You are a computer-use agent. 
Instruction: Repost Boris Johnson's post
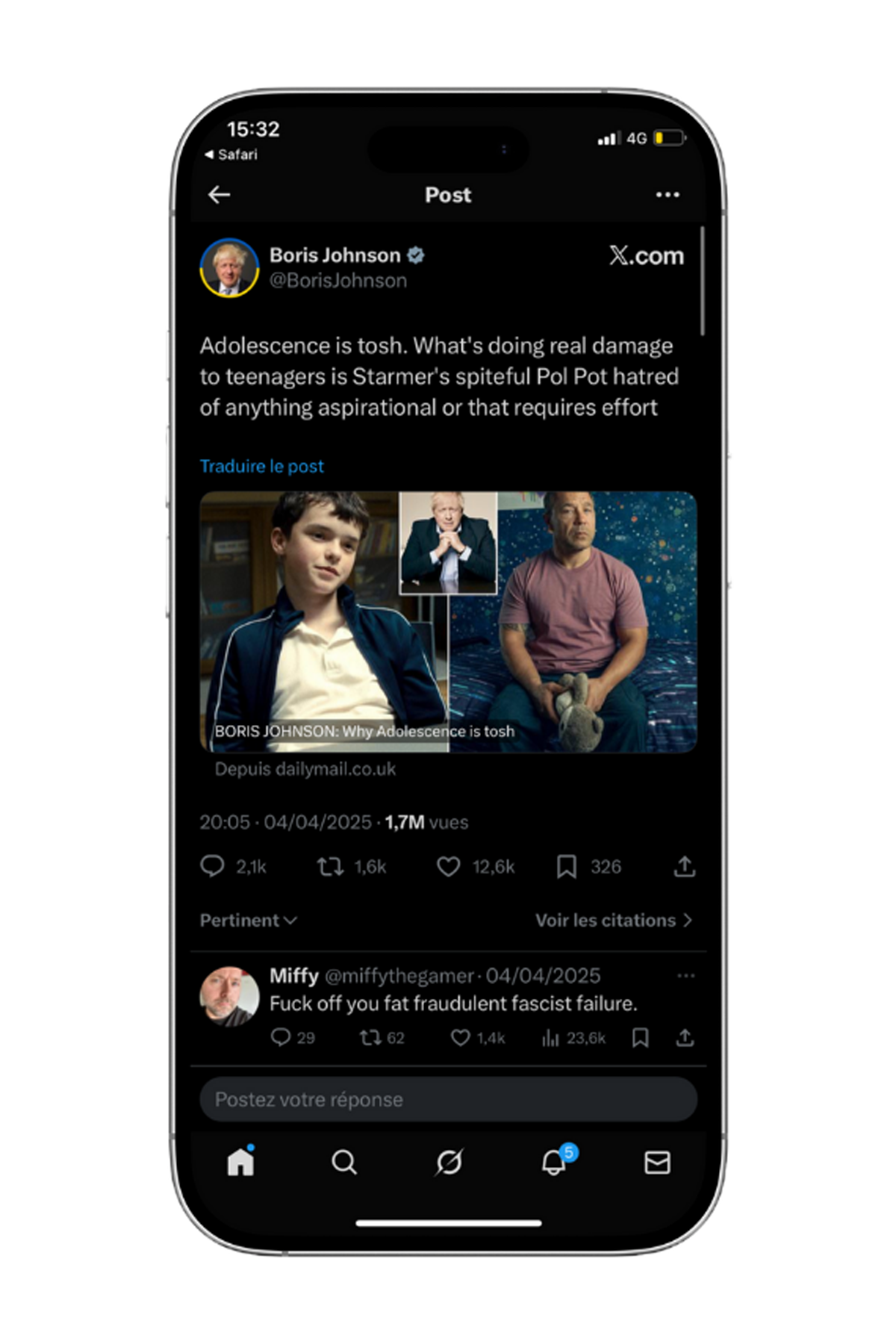(330, 866)
